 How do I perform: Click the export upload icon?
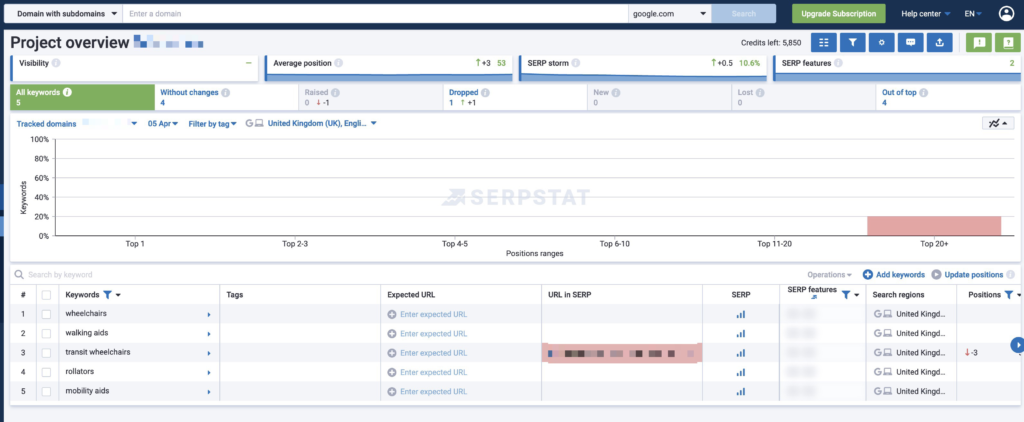tap(939, 42)
